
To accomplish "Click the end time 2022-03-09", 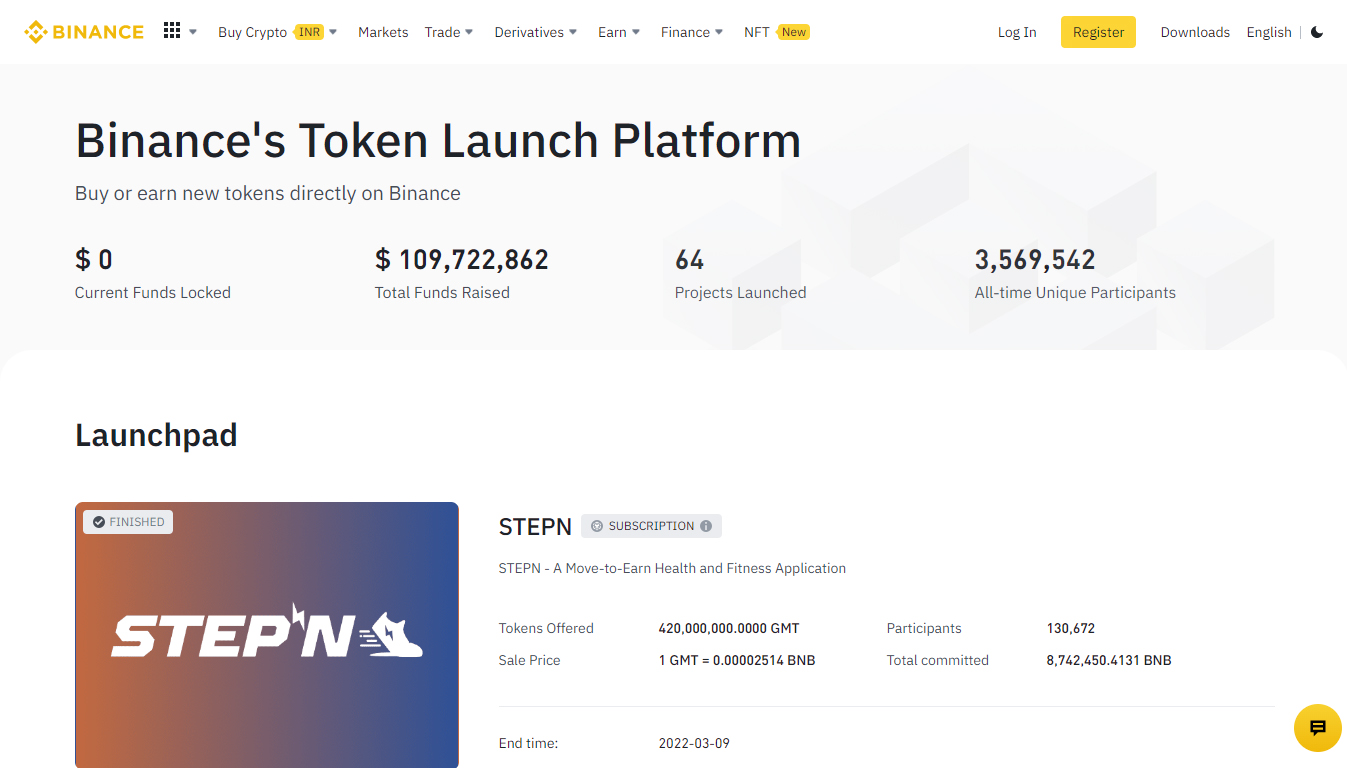I will click(694, 743).
